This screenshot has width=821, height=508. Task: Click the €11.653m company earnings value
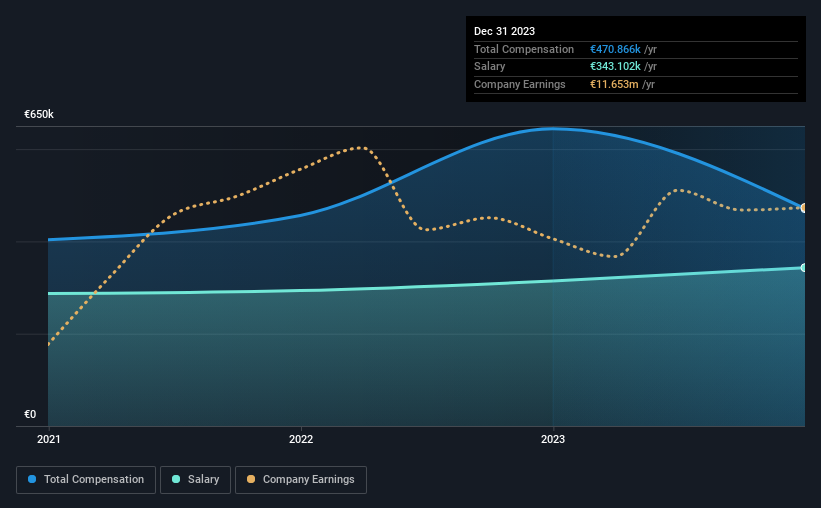[x=614, y=84]
